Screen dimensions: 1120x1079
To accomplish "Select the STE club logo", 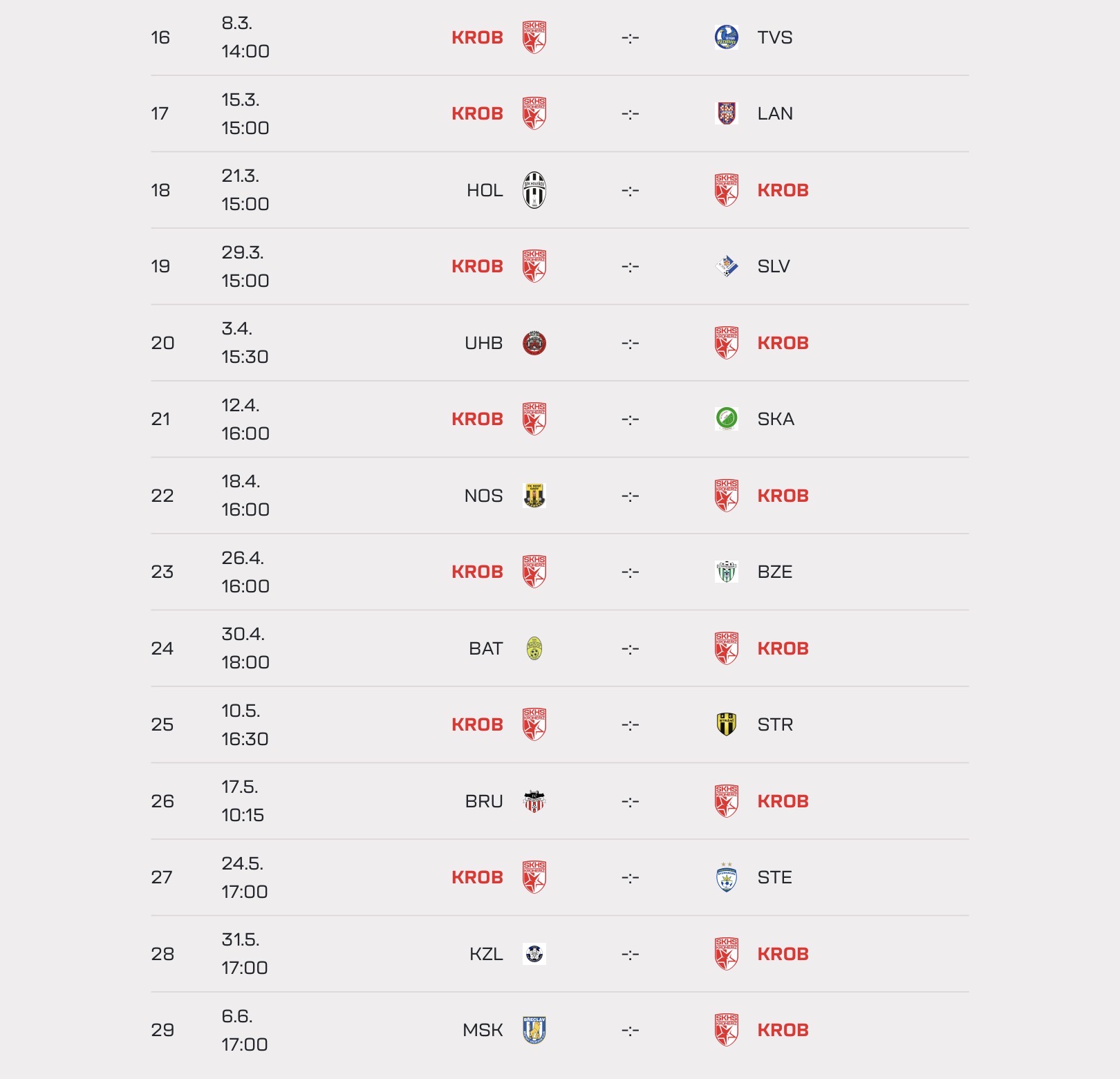I will pyautogui.click(x=726, y=877).
